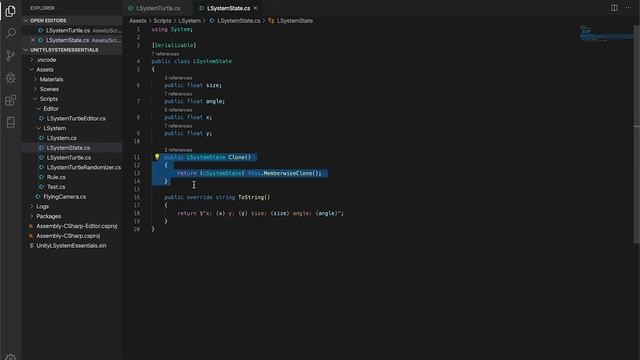Expand the .vscode folder
The width and height of the screenshot is (640, 360).
coord(46,60)
